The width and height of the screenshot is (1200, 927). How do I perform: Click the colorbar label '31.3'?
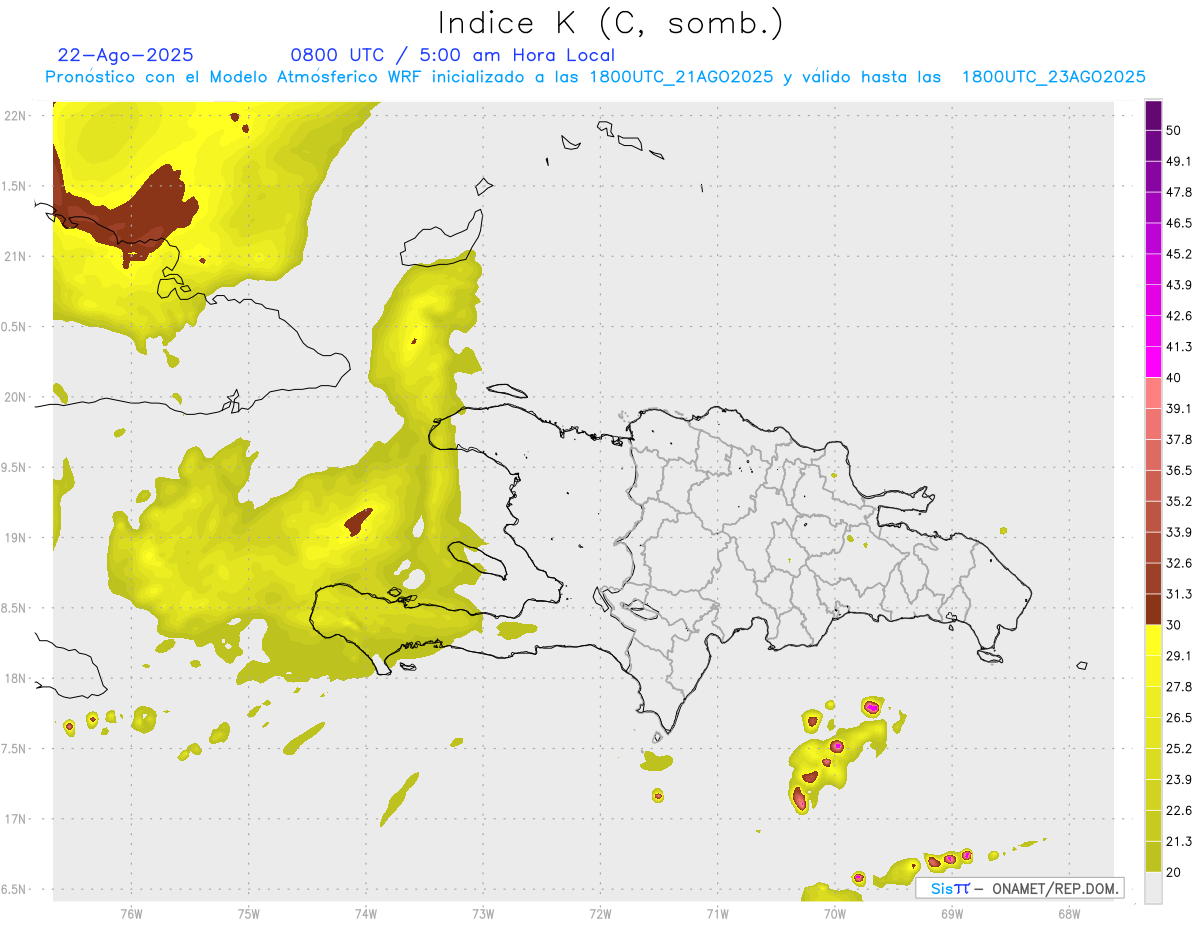tap(1179, 594)
